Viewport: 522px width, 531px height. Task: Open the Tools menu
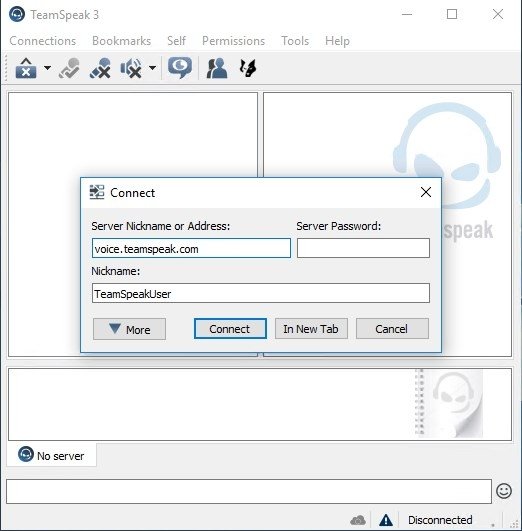point(295,41)
